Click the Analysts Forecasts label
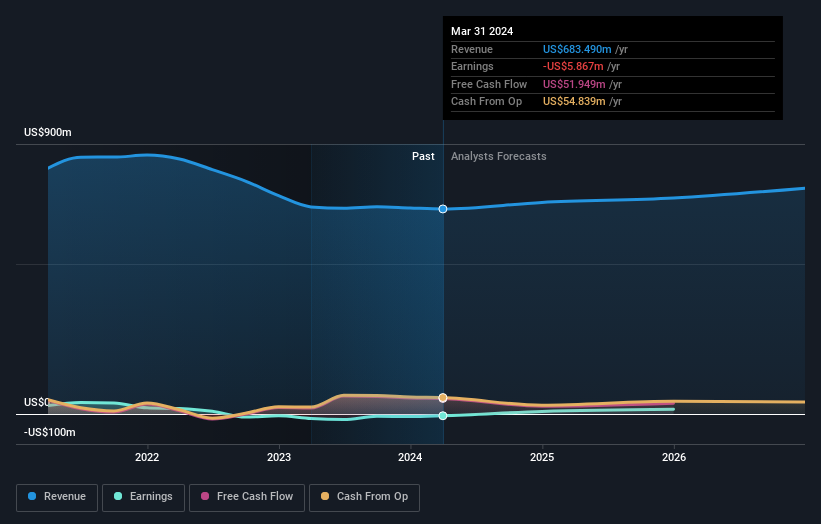 [498, 157]
